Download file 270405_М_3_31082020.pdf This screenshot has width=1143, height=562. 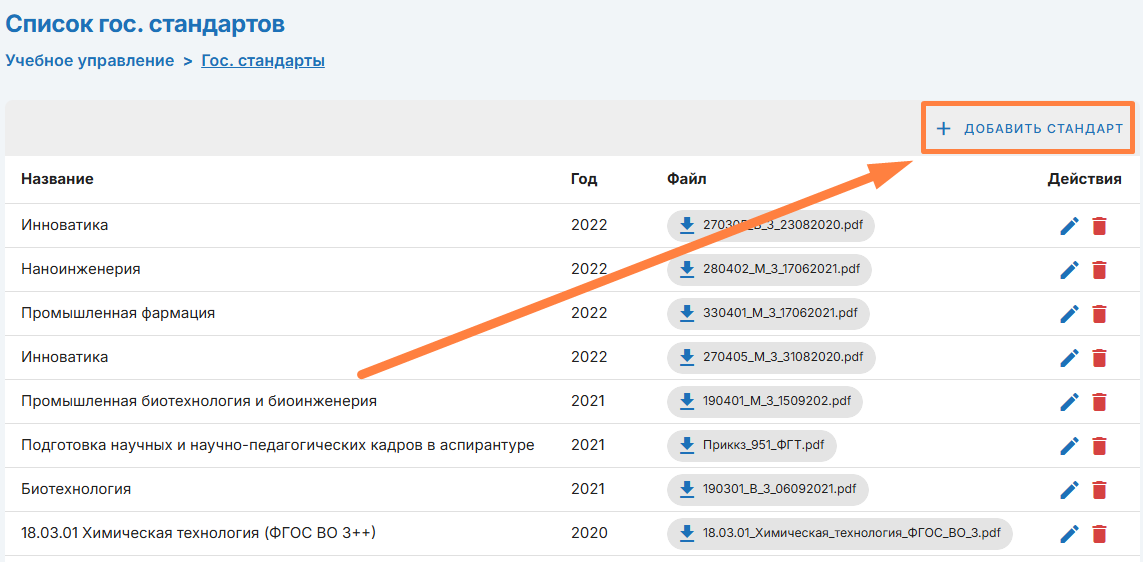tap(771, 357)
